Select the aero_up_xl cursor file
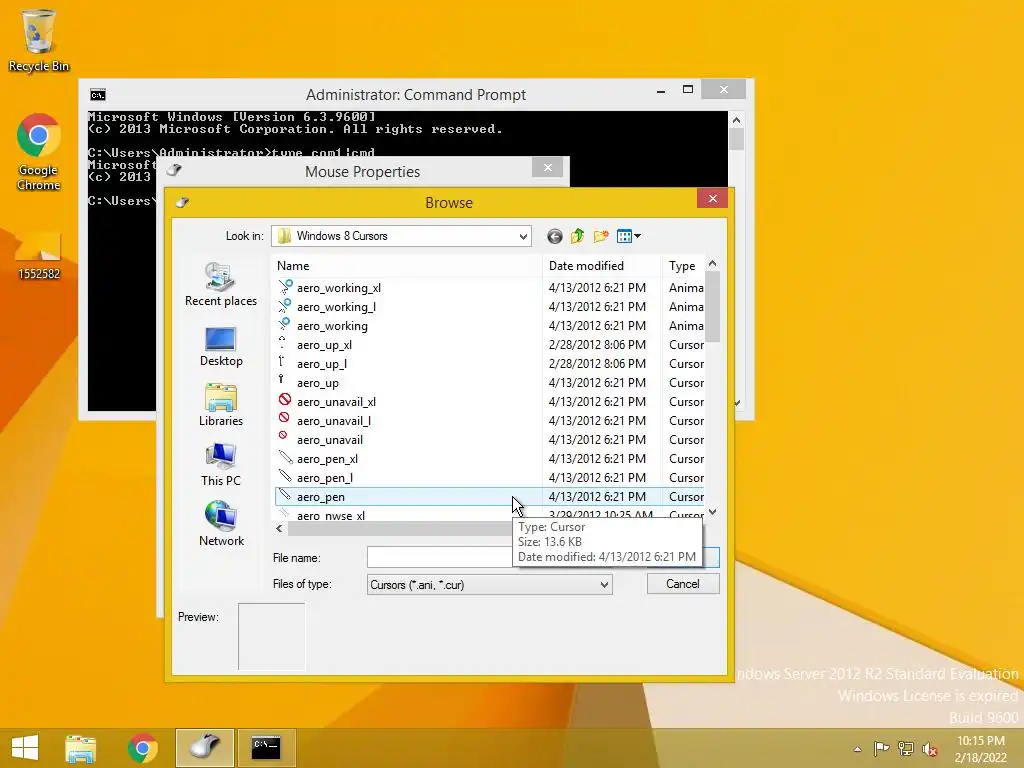Viewport: 1024px width, 768px height. (x=325, y=345)
